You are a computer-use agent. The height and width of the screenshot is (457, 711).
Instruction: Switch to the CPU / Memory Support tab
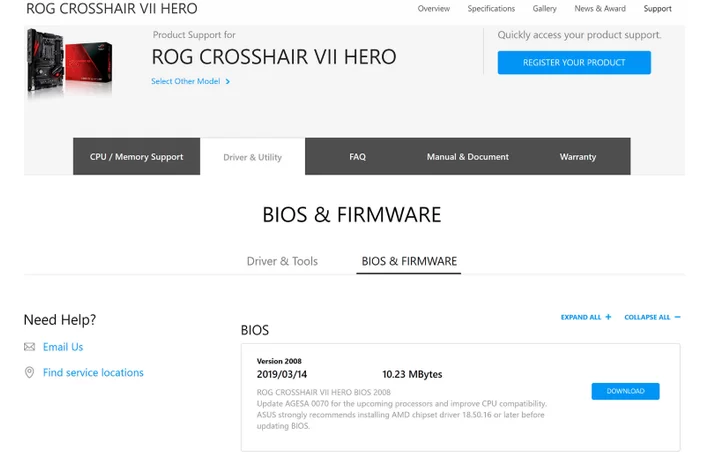(136, 157)
